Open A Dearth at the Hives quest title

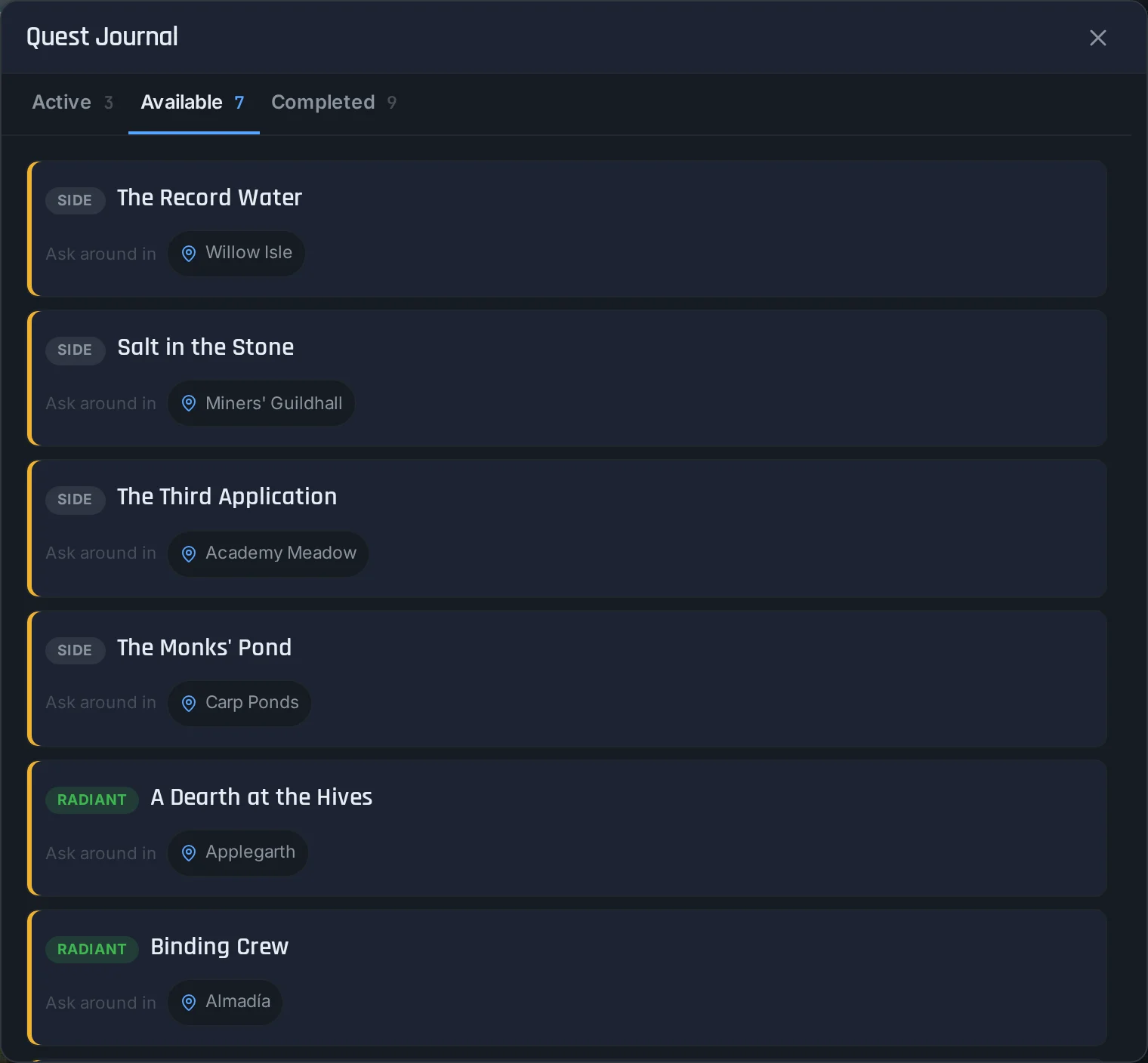261,797
